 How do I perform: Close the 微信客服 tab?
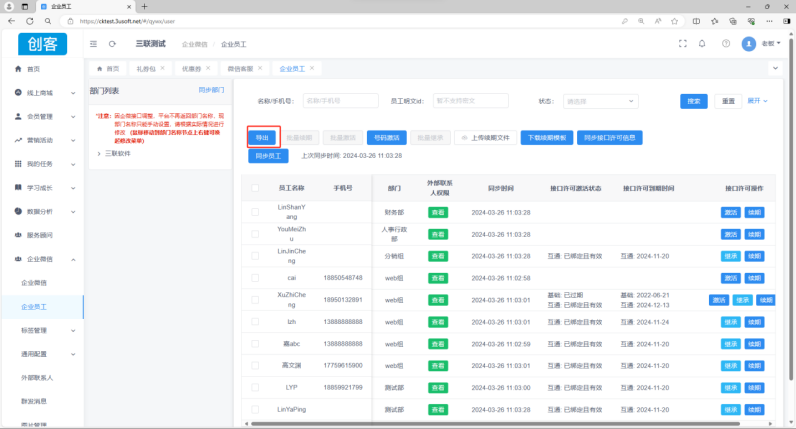click(260, 68)
